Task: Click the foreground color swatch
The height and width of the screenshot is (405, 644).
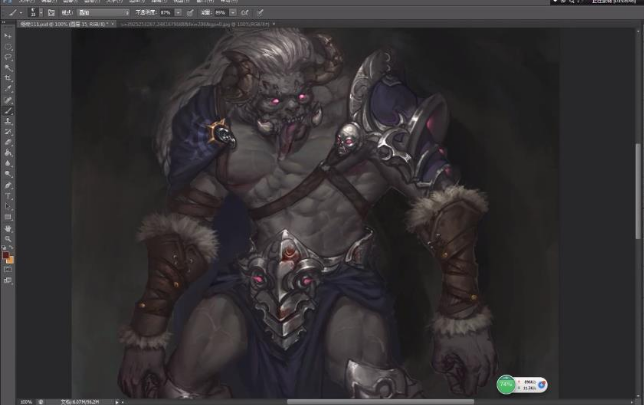Action: tap(7, 256)
